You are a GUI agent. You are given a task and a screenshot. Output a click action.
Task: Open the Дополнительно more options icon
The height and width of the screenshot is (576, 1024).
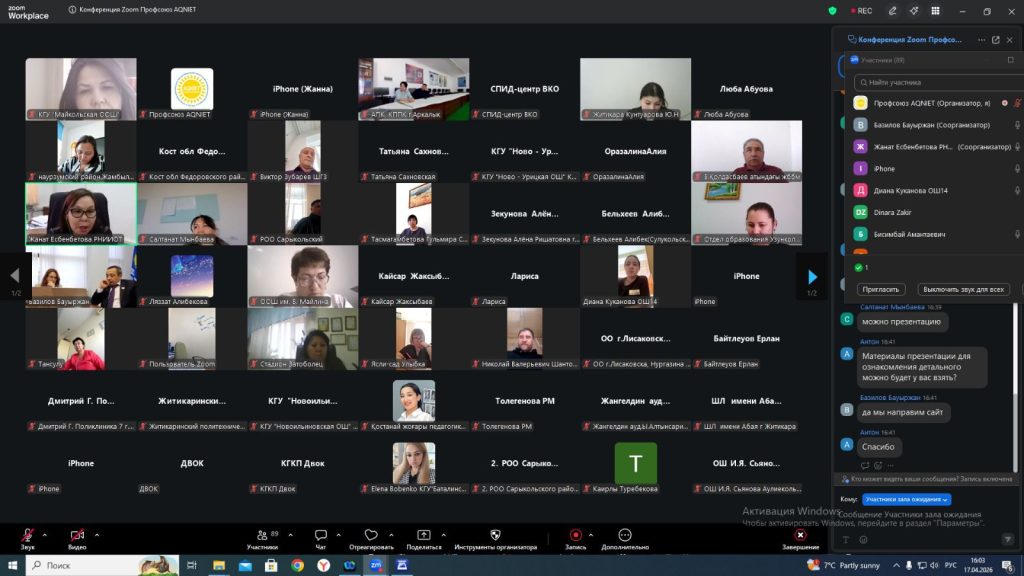click(x=625, y=536)
